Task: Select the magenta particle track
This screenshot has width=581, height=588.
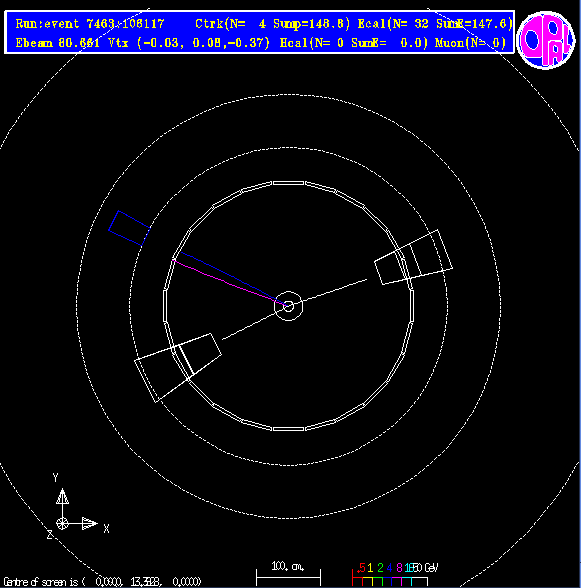Action: [x=230, y=283]
